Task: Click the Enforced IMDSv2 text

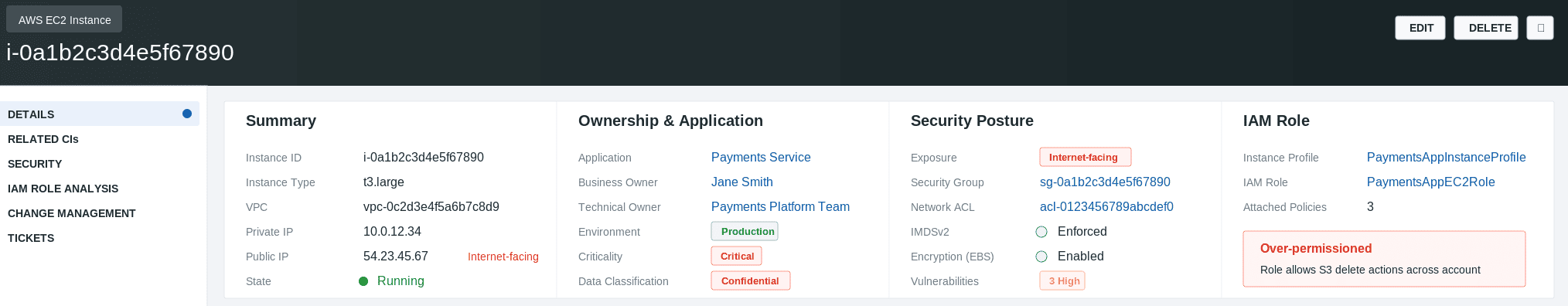Action: pos(1082,231)
